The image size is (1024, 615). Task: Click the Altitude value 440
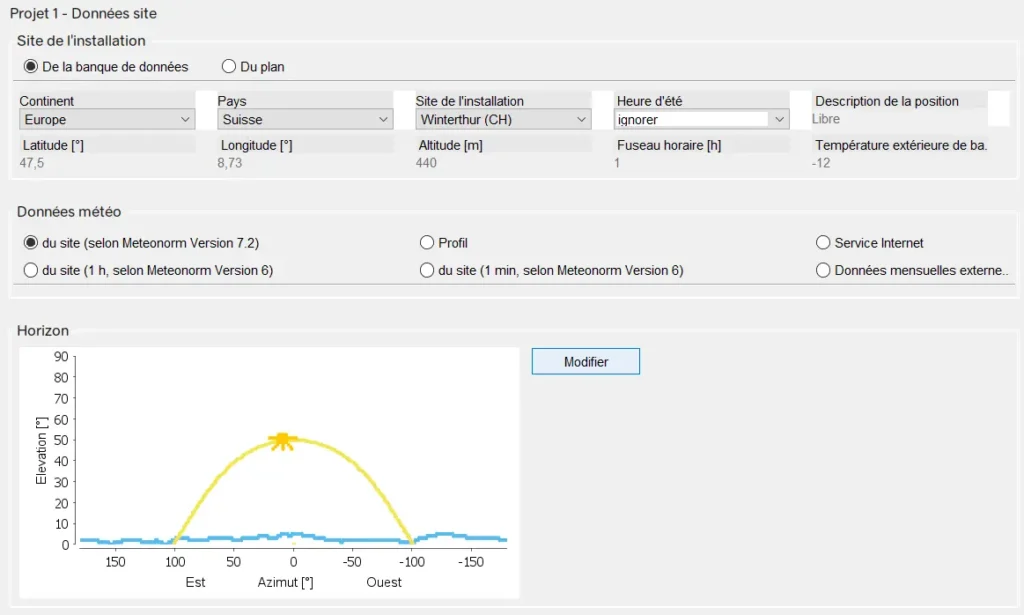pyautogui.click(x=428, y=163)
